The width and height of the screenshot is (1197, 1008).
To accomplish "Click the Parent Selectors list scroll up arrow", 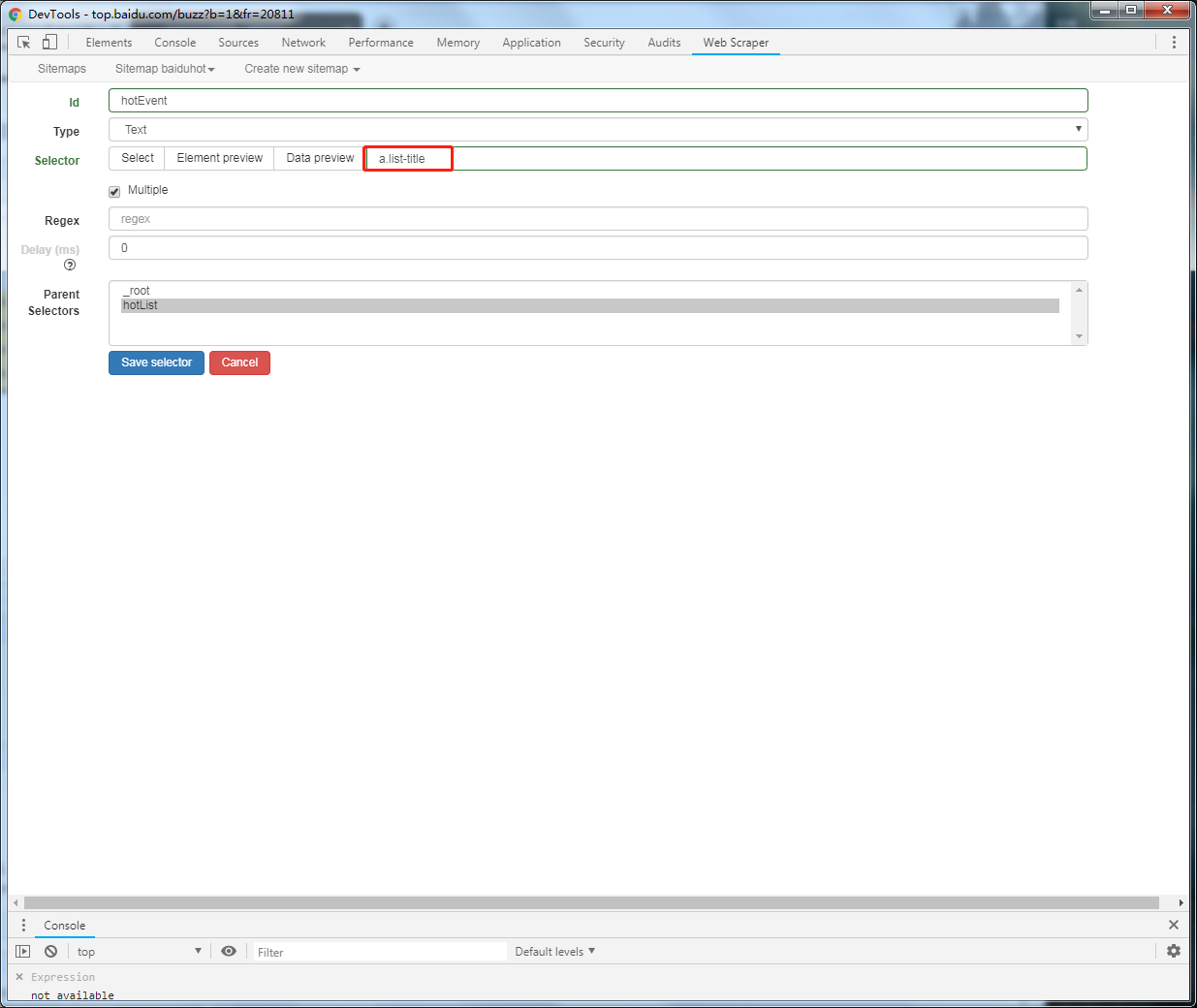I will [x=1079, y=290].
